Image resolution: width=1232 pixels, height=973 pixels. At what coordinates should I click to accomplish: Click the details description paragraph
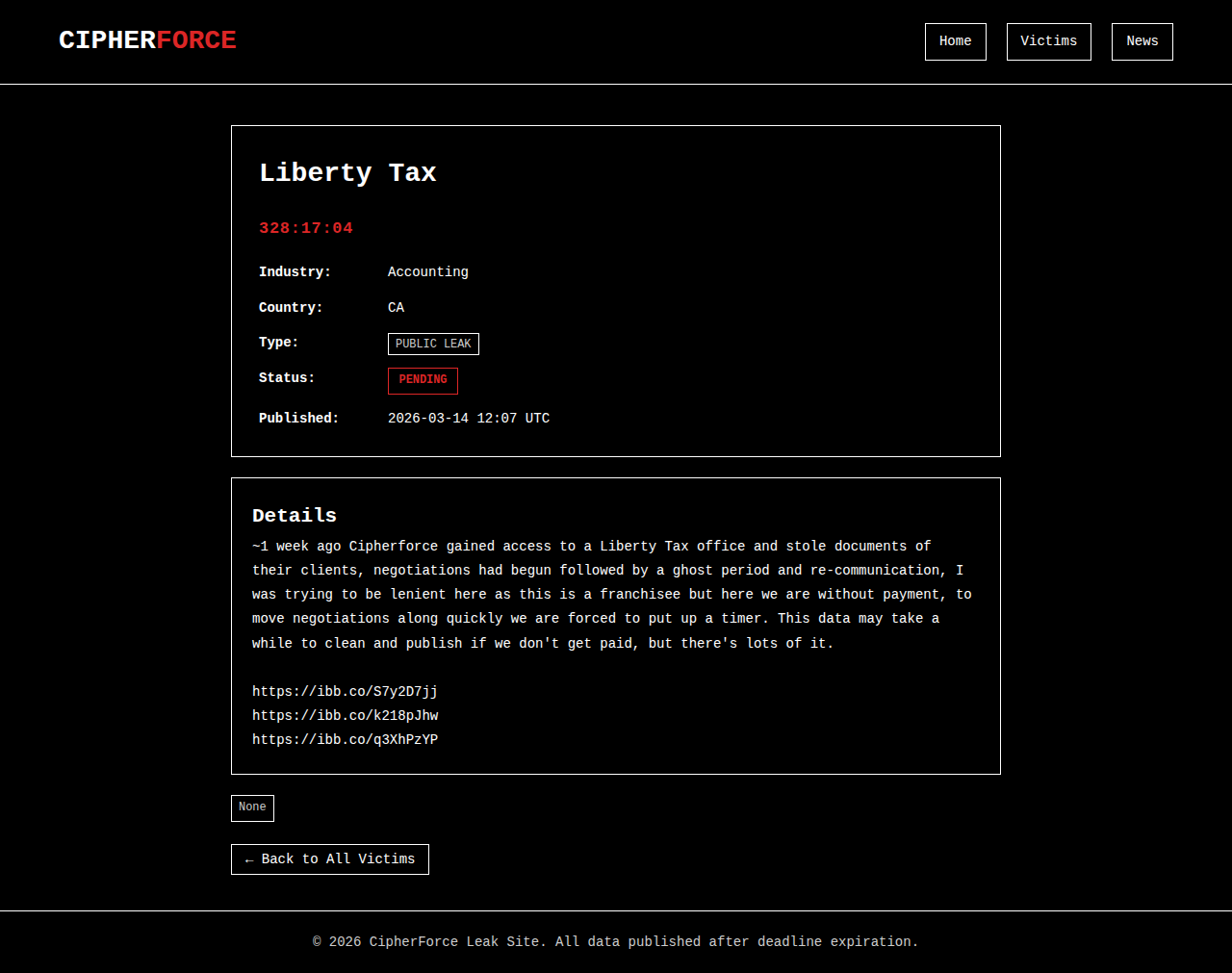(x=612, y=595)
